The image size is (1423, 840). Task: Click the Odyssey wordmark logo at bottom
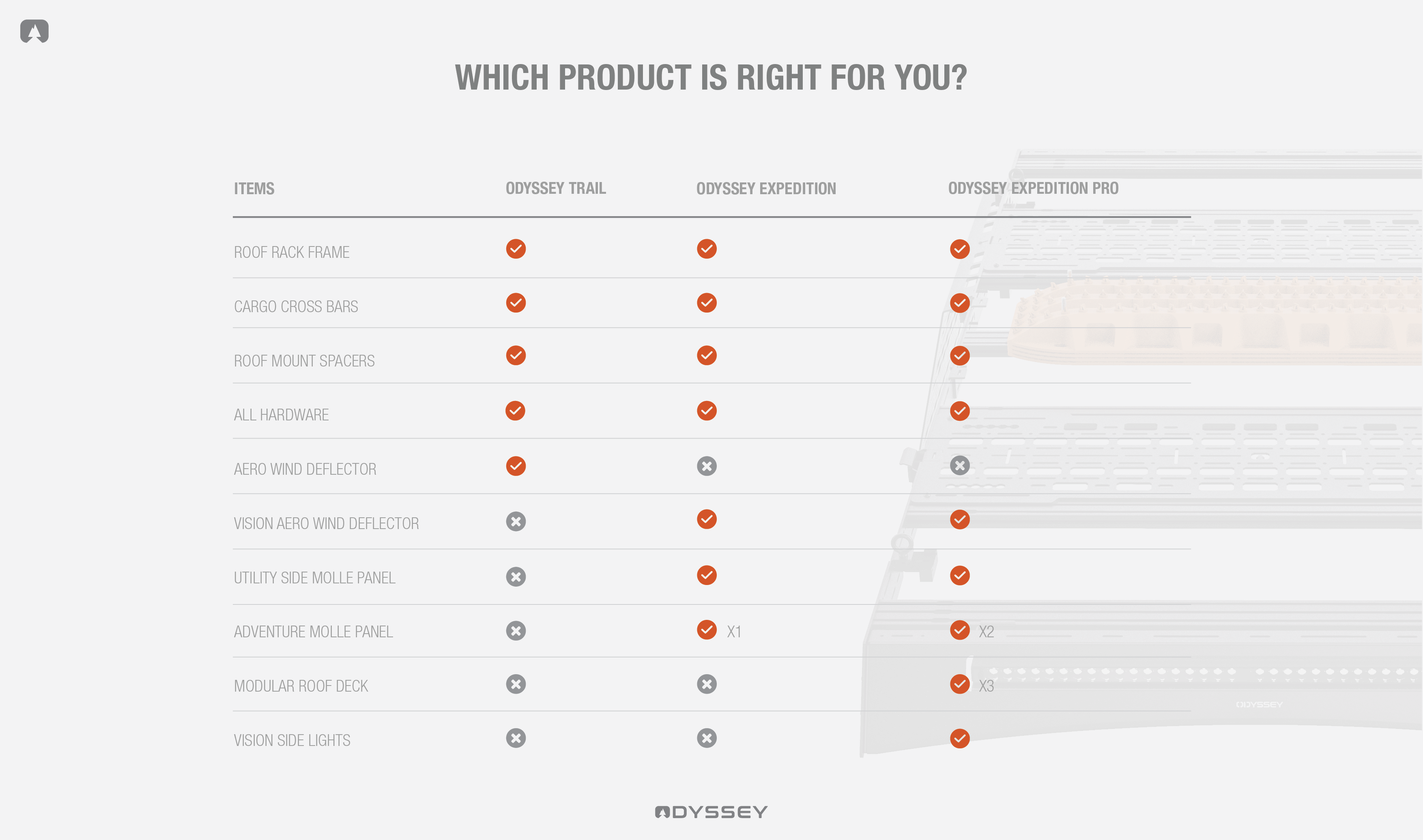pyautogui.click(x=711, y=812)
